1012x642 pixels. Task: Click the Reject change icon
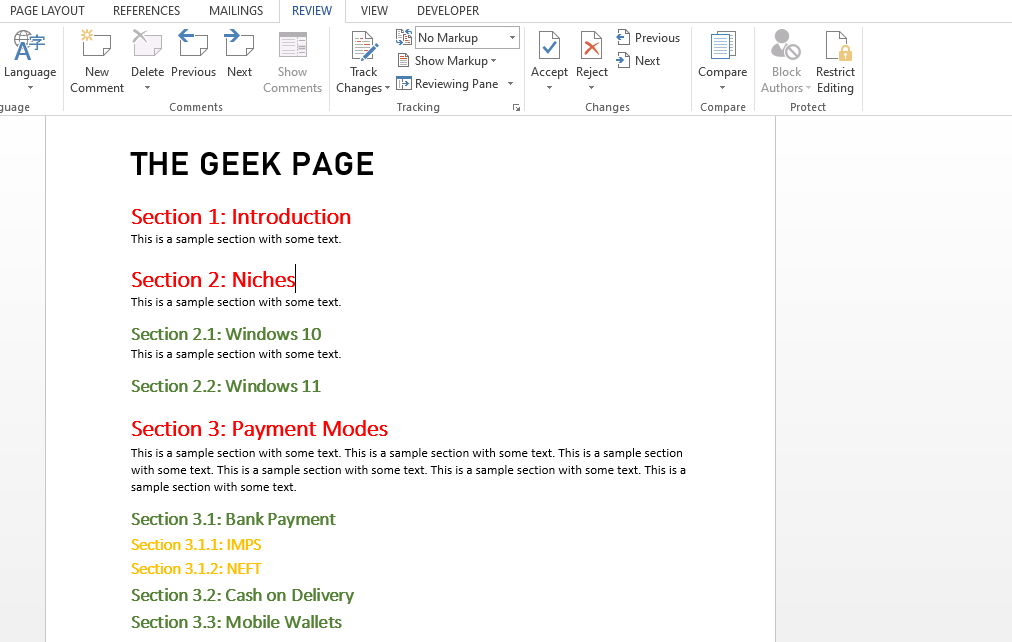tap(592, 46)
